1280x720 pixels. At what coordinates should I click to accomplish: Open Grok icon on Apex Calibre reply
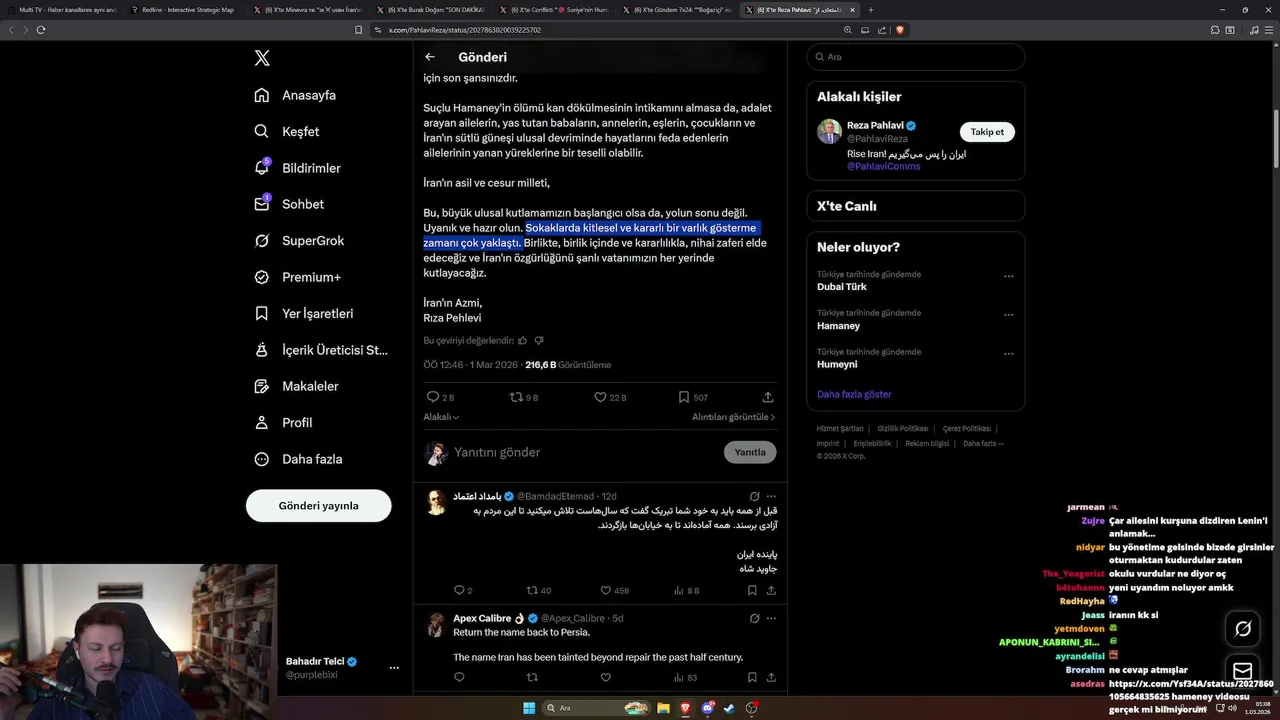click(x=755, y=618)
